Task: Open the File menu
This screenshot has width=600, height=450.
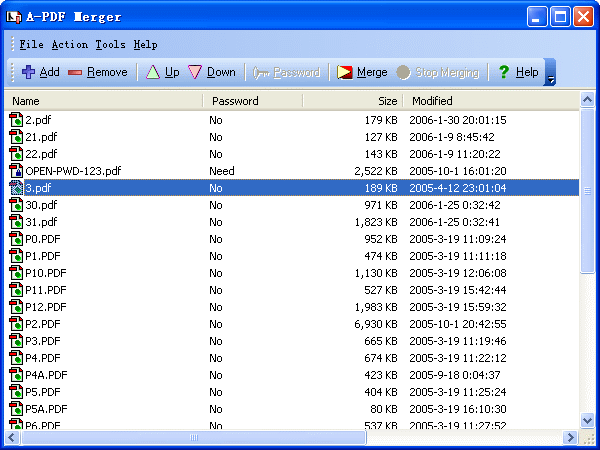Action: pyautogui.click(x=31, y=45)
